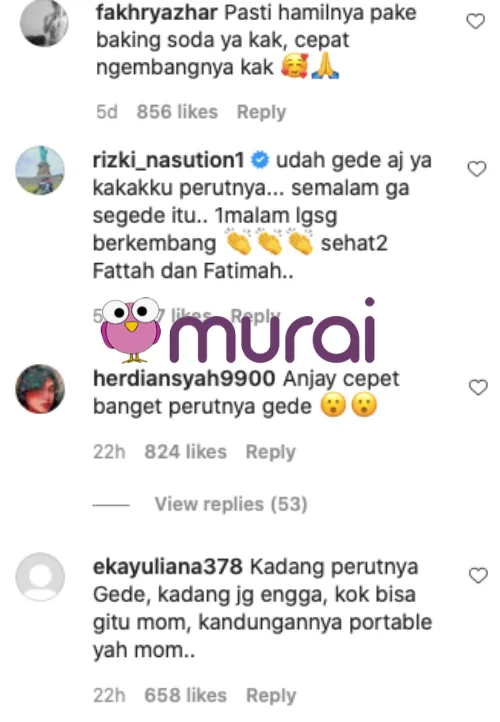View the 658 likes on ekayuliana378's comment
The width and height of the screenshot is (500, 722).
click(x=186, y=695)
